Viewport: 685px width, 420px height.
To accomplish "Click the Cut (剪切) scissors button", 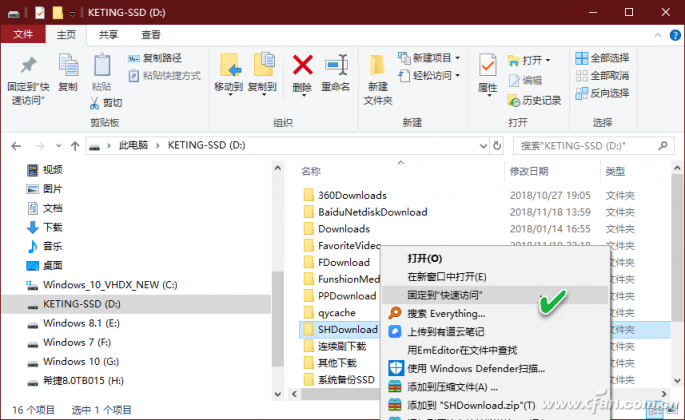I will pos(106,103).
